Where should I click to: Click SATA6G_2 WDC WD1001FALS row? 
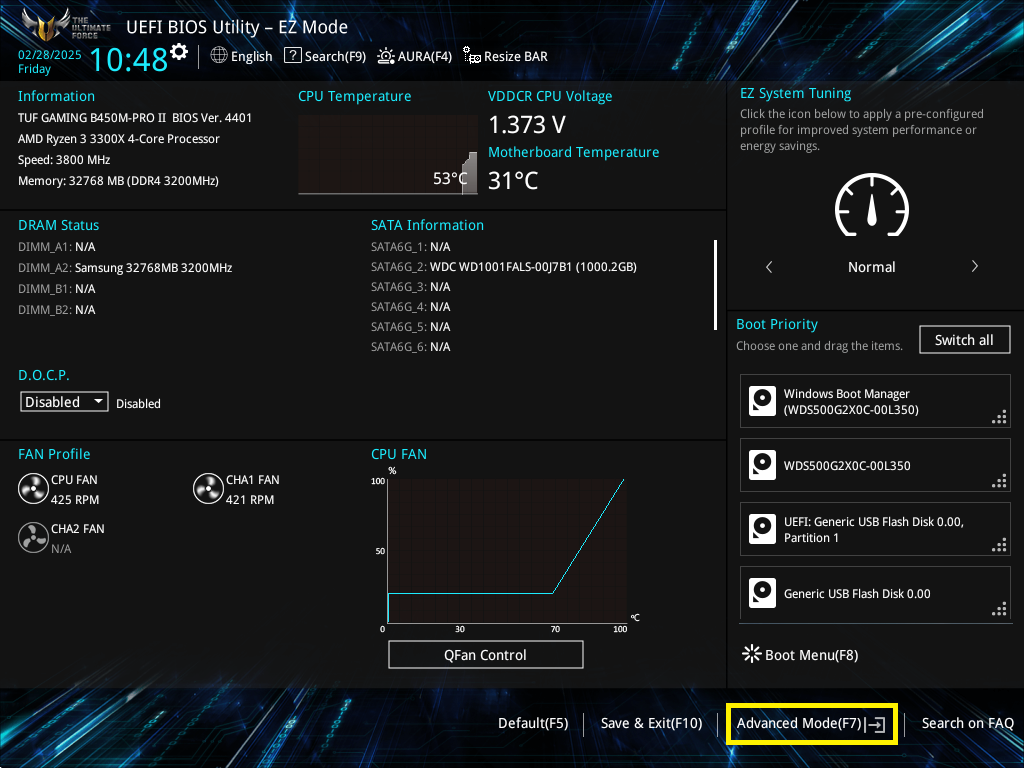(x=504, y=266)
